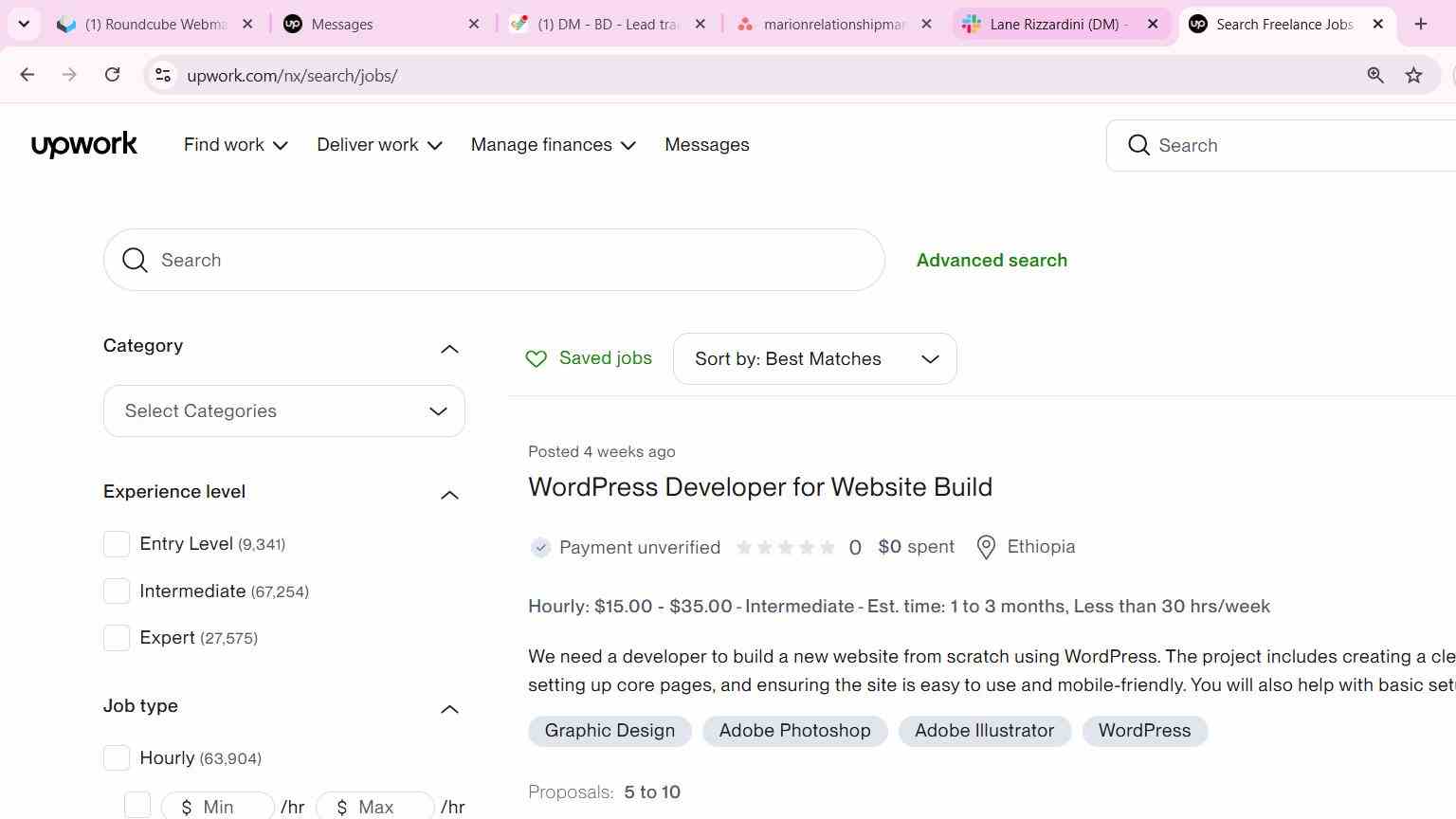Click the site information icon in address bar

coord(163,75)
